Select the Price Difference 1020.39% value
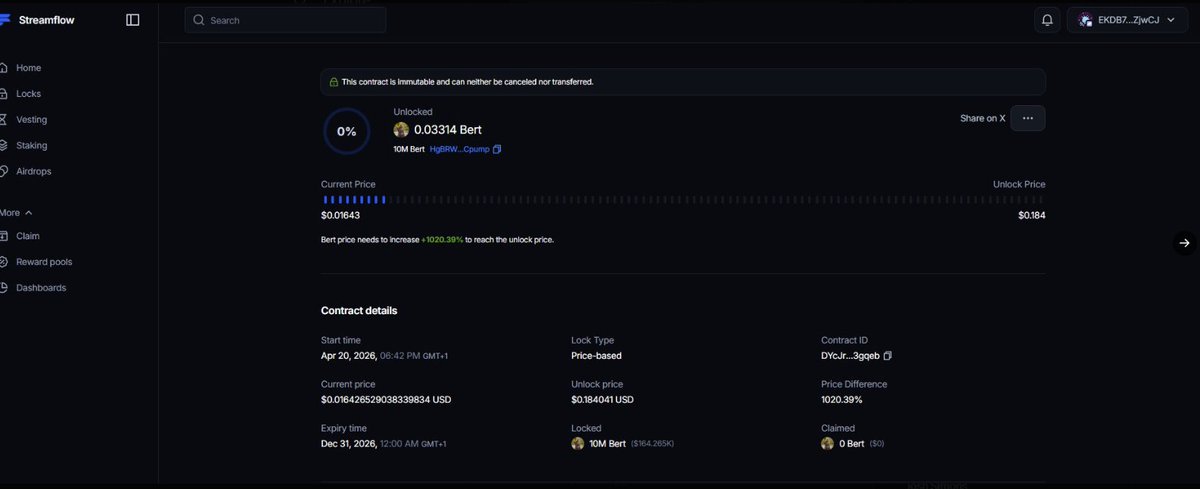This screenshot has width=1200, height=489. (x=841, y=400)
